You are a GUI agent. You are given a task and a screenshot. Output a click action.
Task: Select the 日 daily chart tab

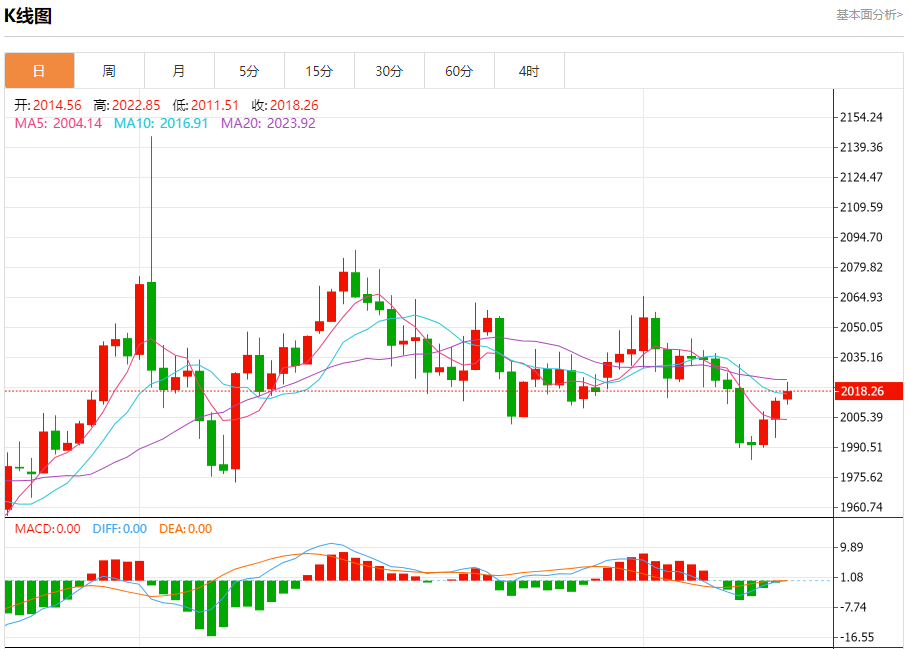click(39, 71)
